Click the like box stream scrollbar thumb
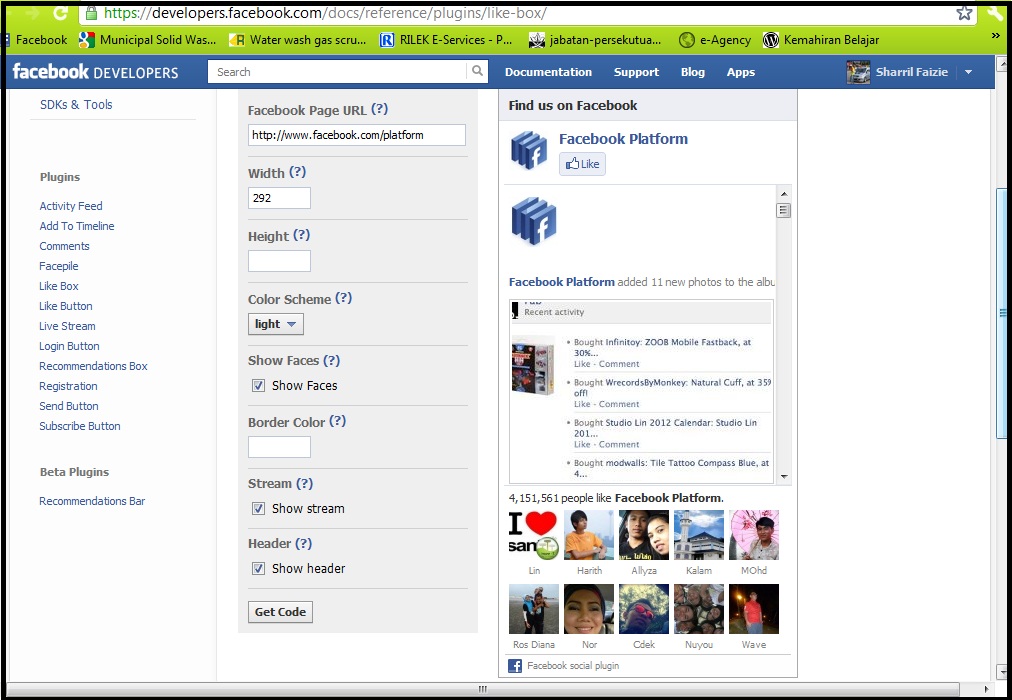 click(x=784, y=210)
